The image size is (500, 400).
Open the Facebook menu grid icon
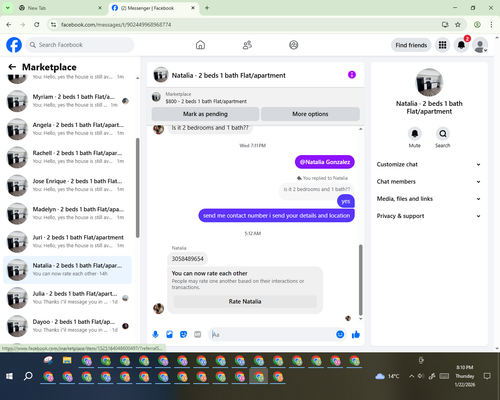pyautogui.click(x=442, y=45)
